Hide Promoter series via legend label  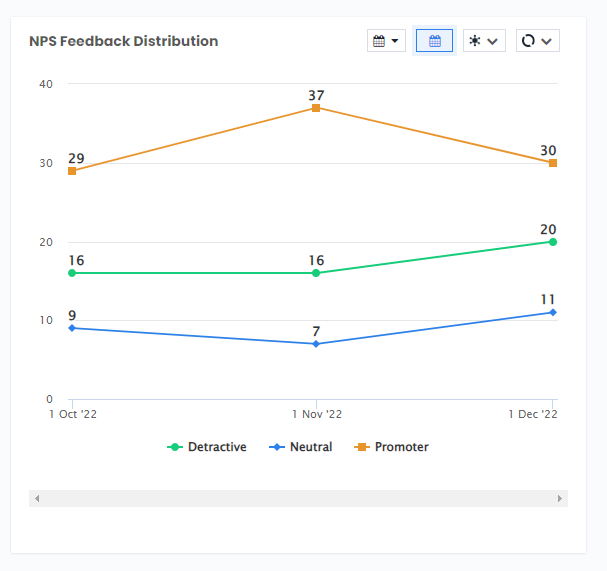click(x=401, y=447)
